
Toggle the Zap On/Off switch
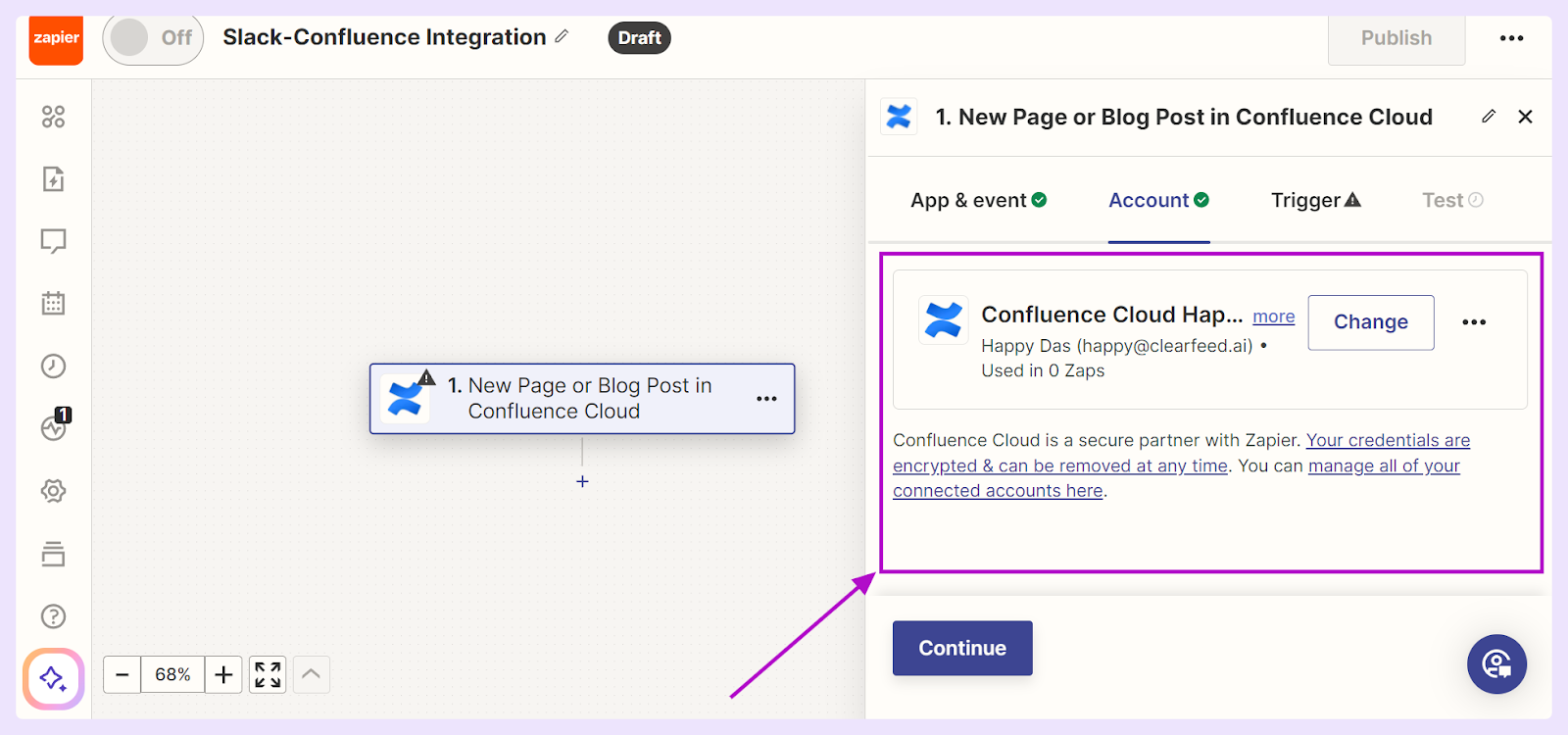pyautogui.click(x=153, y=38)
